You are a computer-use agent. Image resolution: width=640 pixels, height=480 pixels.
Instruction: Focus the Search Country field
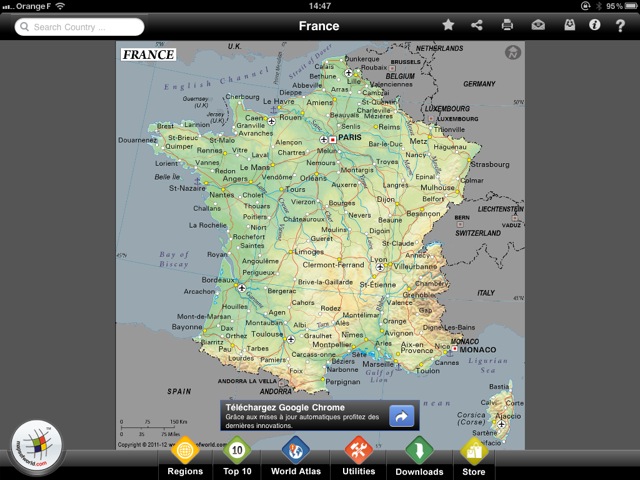click(x=80, y=27)
